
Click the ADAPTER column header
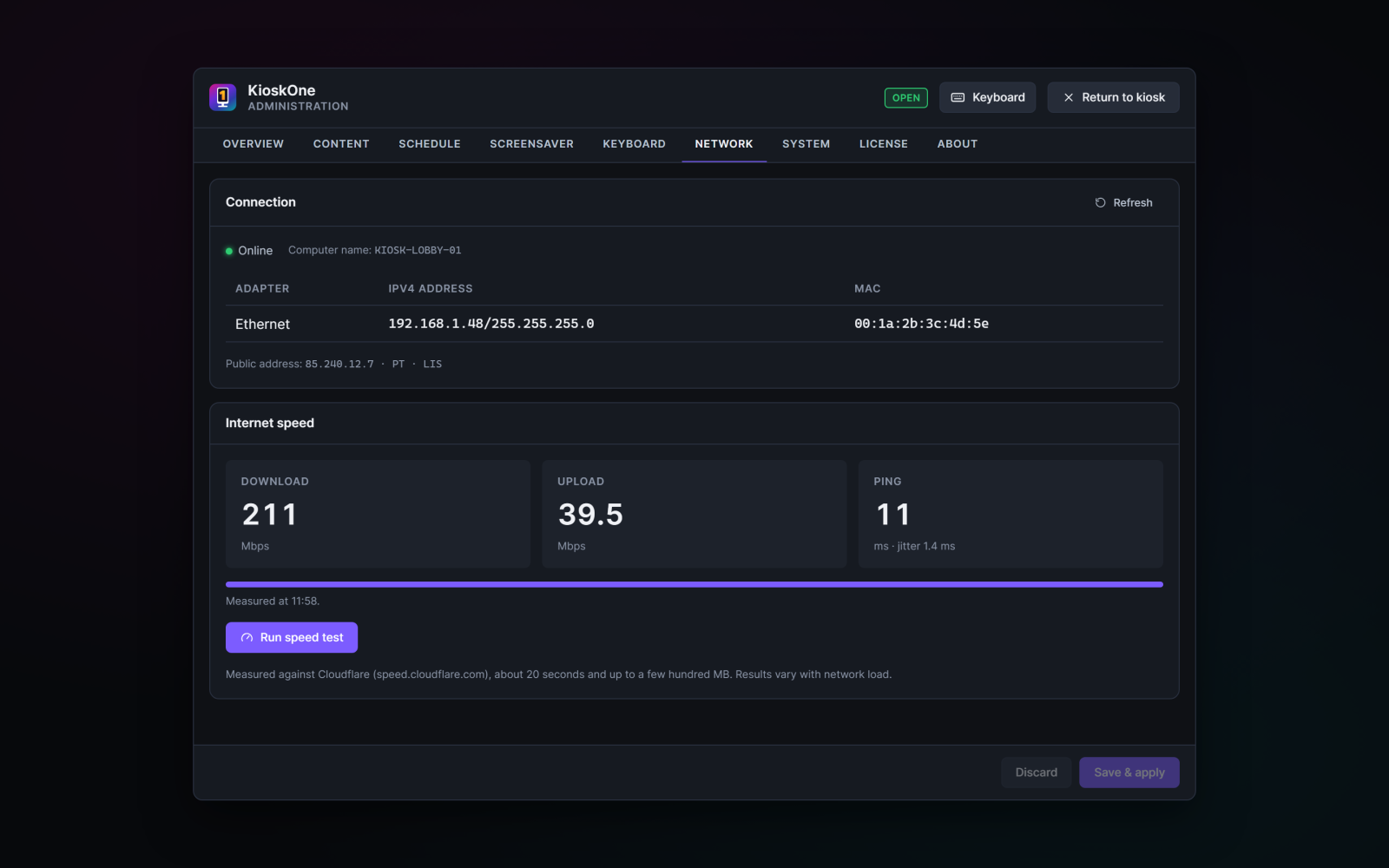pyautogui.click(x=262, y=288)
